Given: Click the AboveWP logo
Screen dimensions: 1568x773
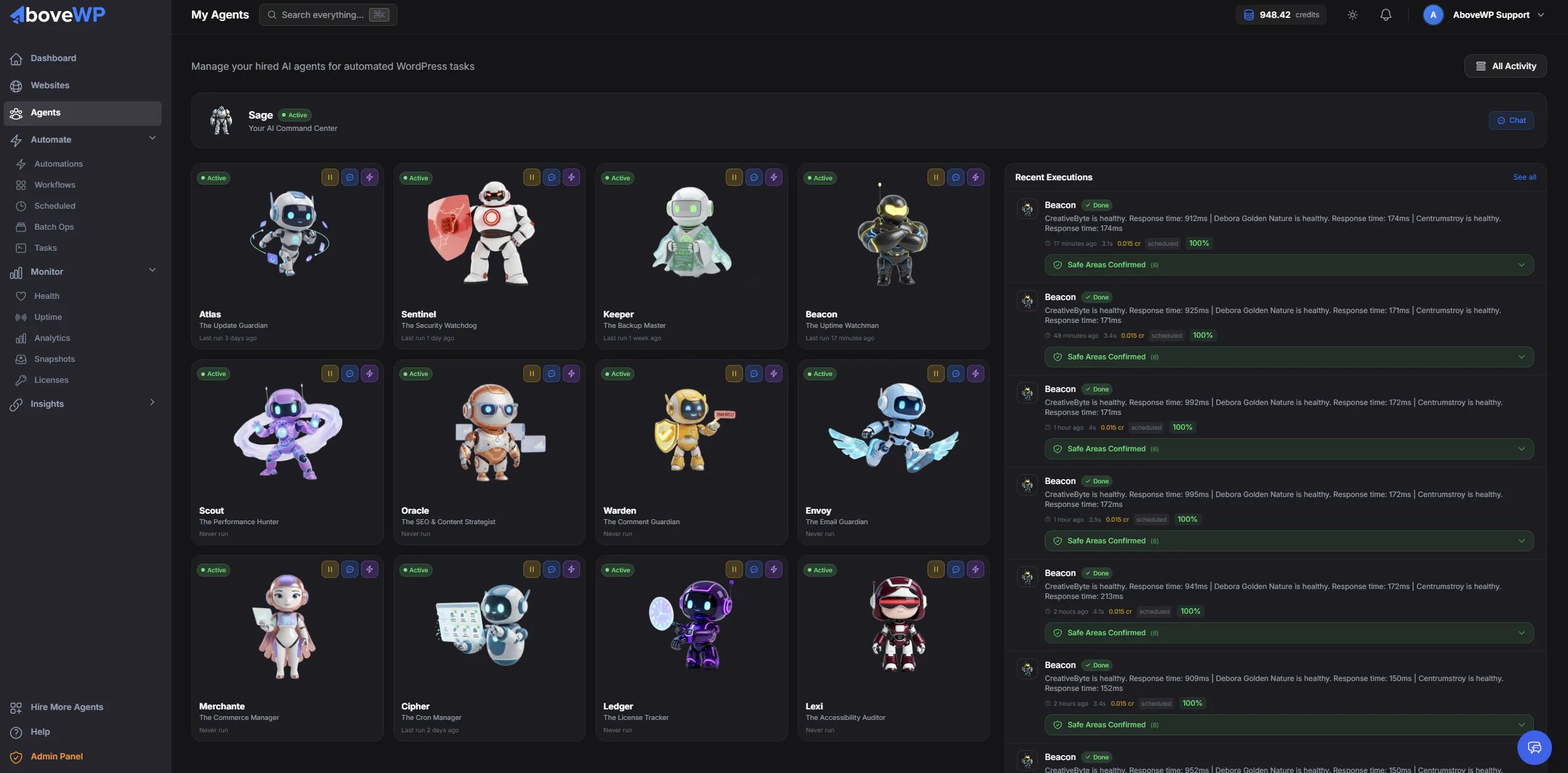Looking at the screenshot, I should pyautogui.click(x=57, y=15).
